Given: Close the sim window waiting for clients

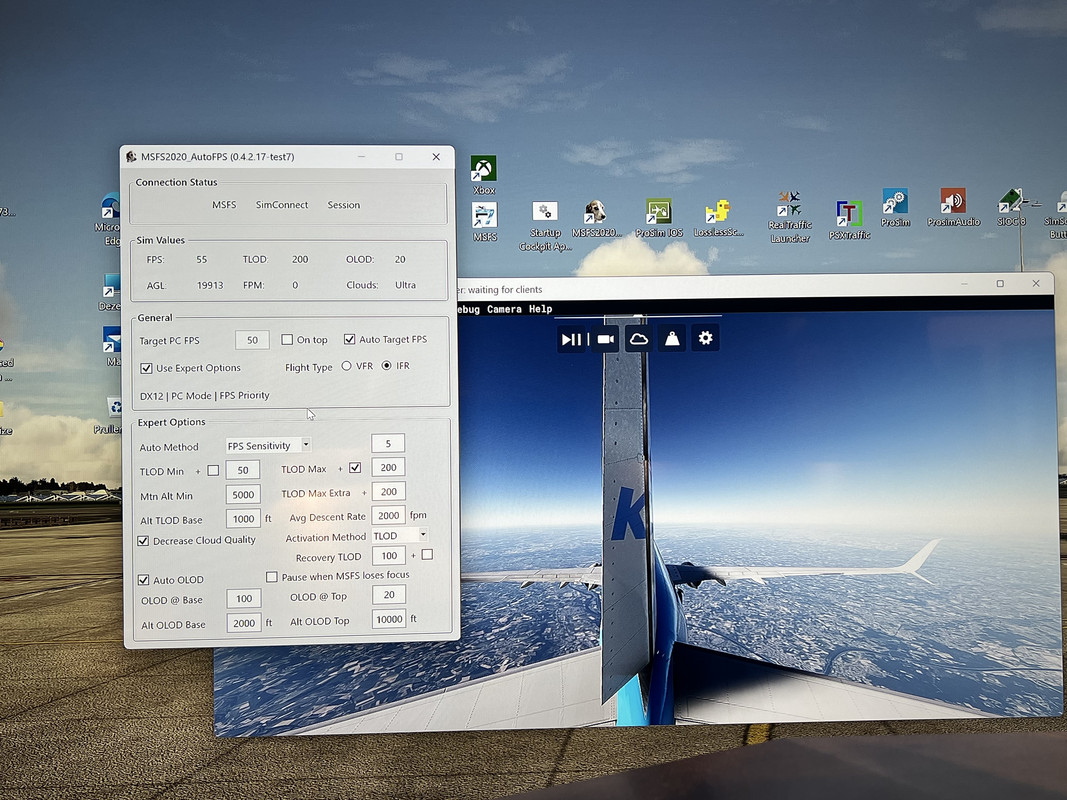Looking at the screenshot, I should point(1036,284).
